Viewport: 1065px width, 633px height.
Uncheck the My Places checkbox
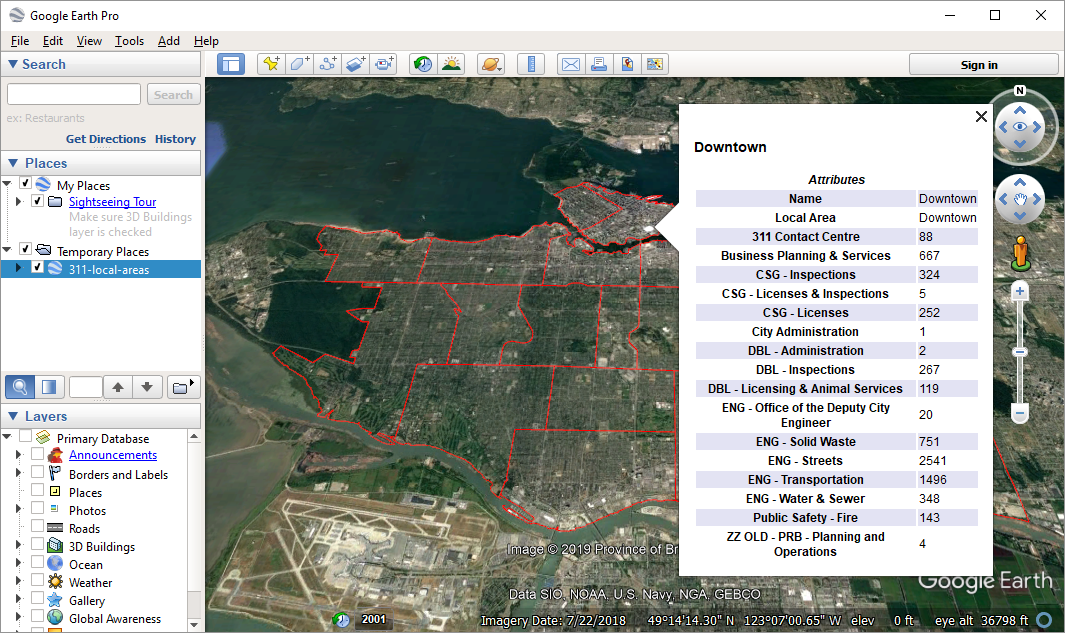(x=26, y=183)
